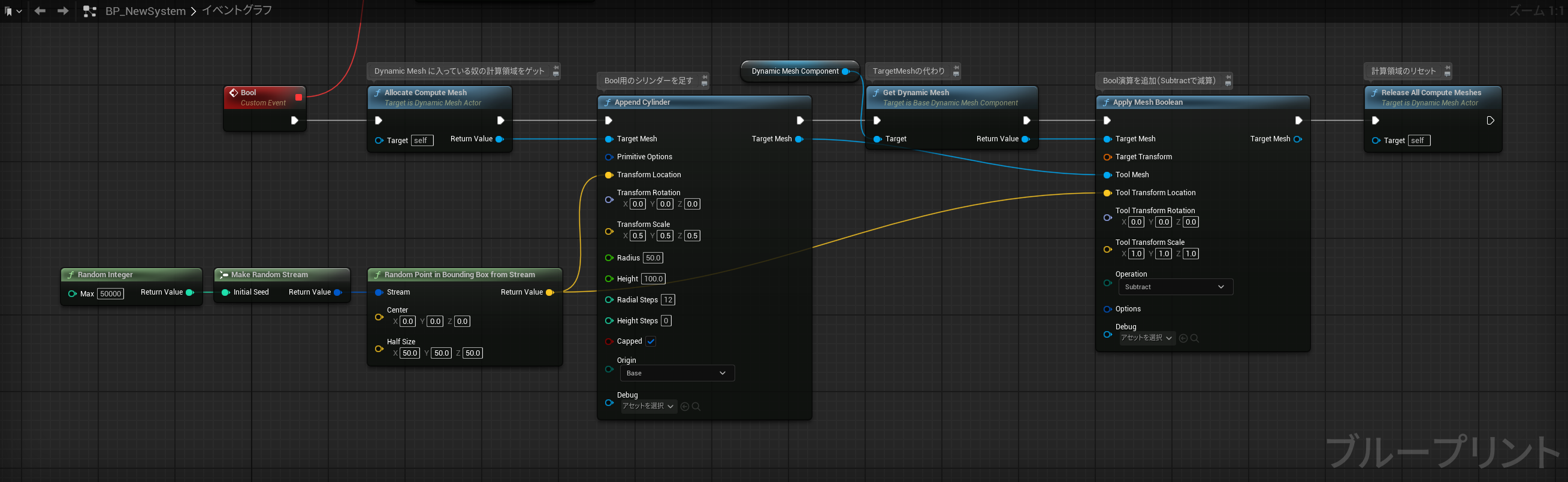Click Apply Mesh Boolean Options pin
This screenshot has height=482, width=1568.
pyautogui.click(x=1107, y=309)
